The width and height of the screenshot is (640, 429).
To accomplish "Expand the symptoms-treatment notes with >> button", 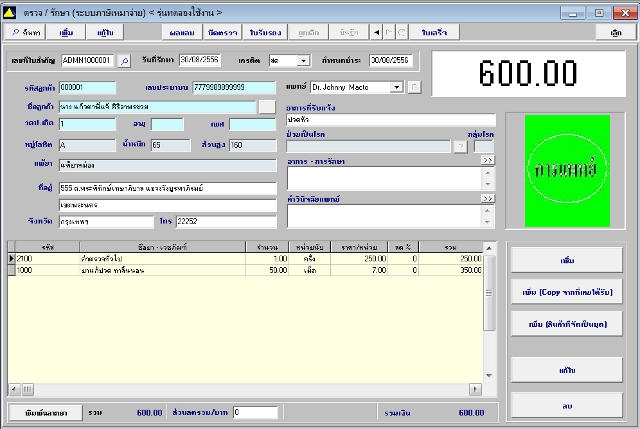I will (x=488, y=160).
